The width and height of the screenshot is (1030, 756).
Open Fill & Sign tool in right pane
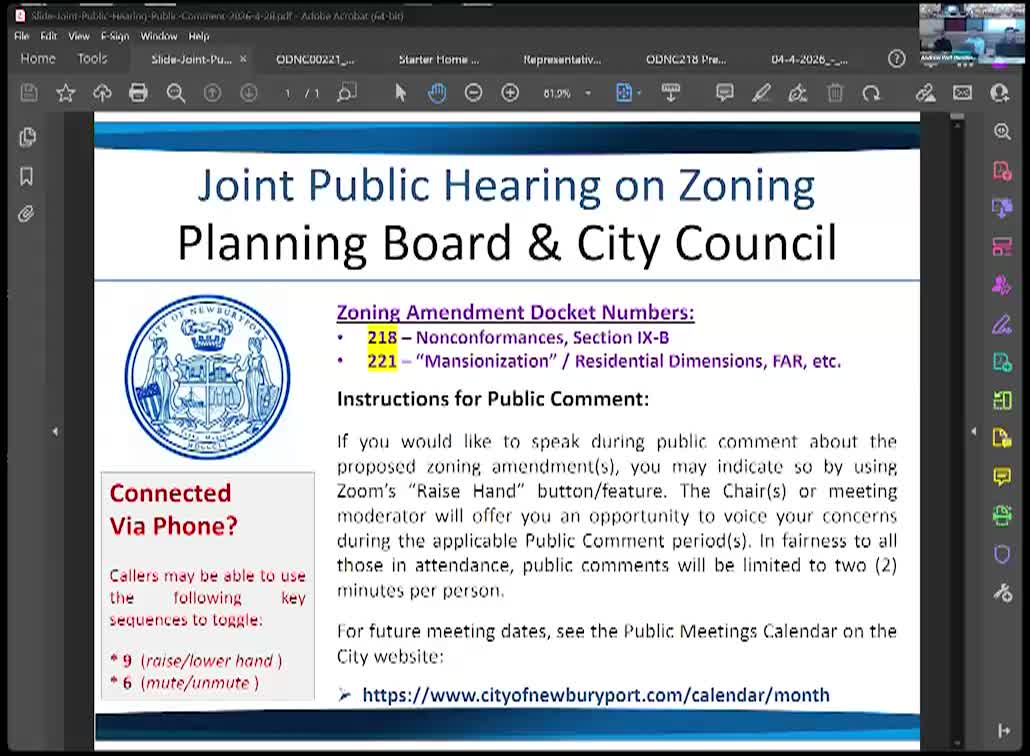point(1002,324)
